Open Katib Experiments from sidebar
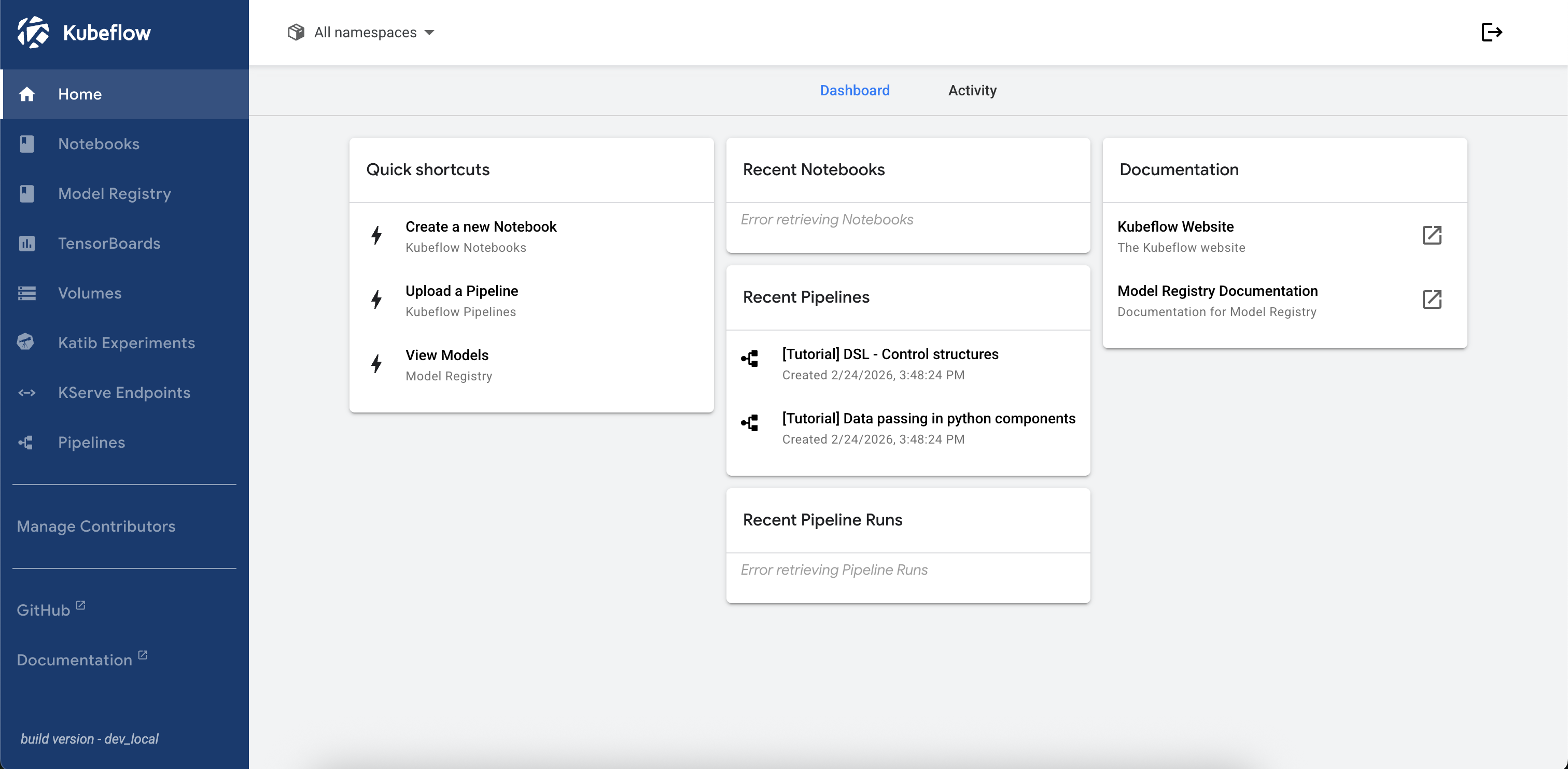1568x769 pixels. [x=124, y=343]
